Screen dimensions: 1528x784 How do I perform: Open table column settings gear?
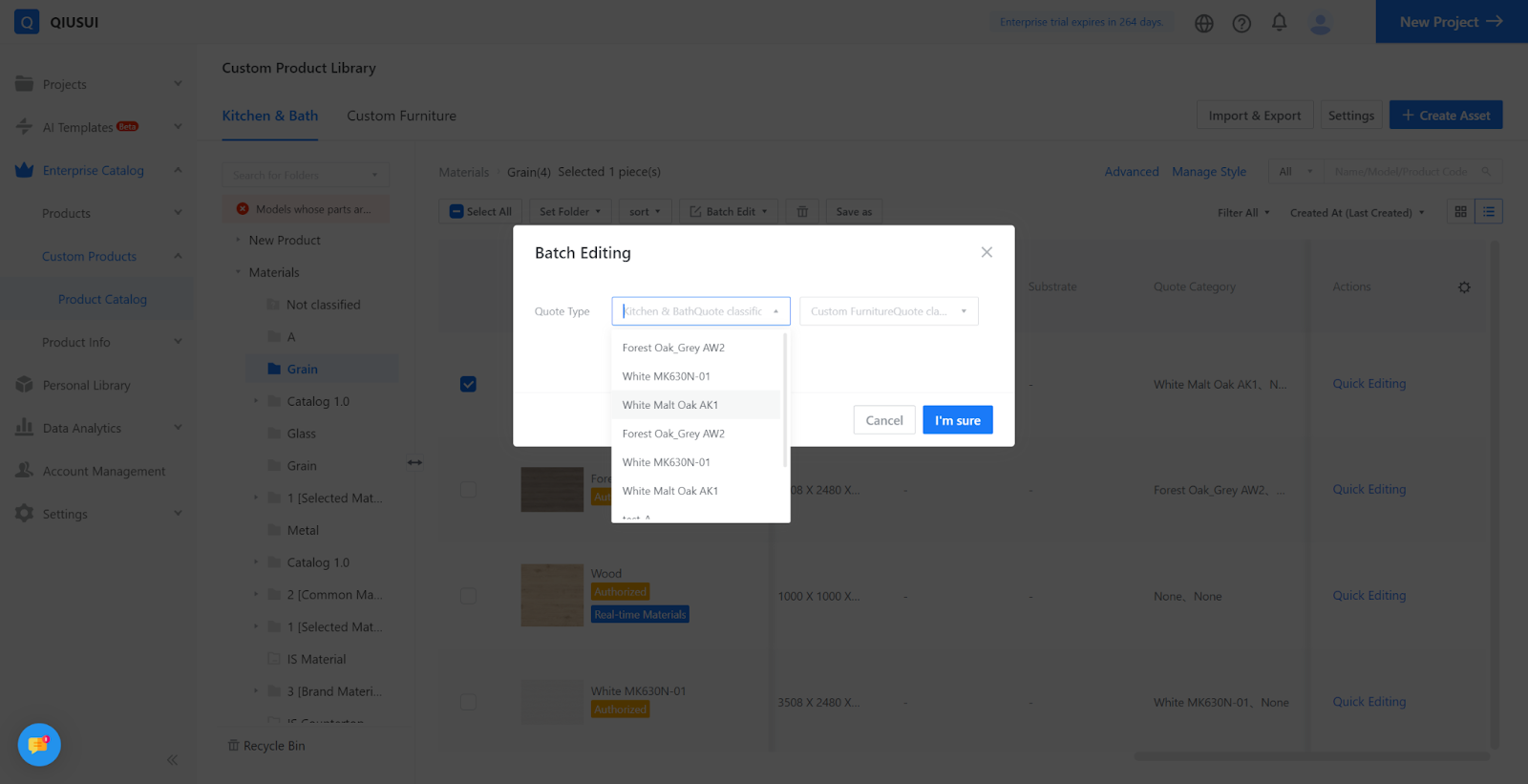(1464, 287)
